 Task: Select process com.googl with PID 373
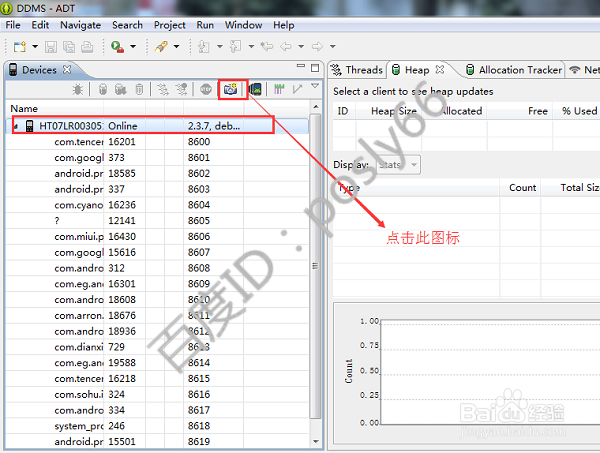[x=157, y=158]
